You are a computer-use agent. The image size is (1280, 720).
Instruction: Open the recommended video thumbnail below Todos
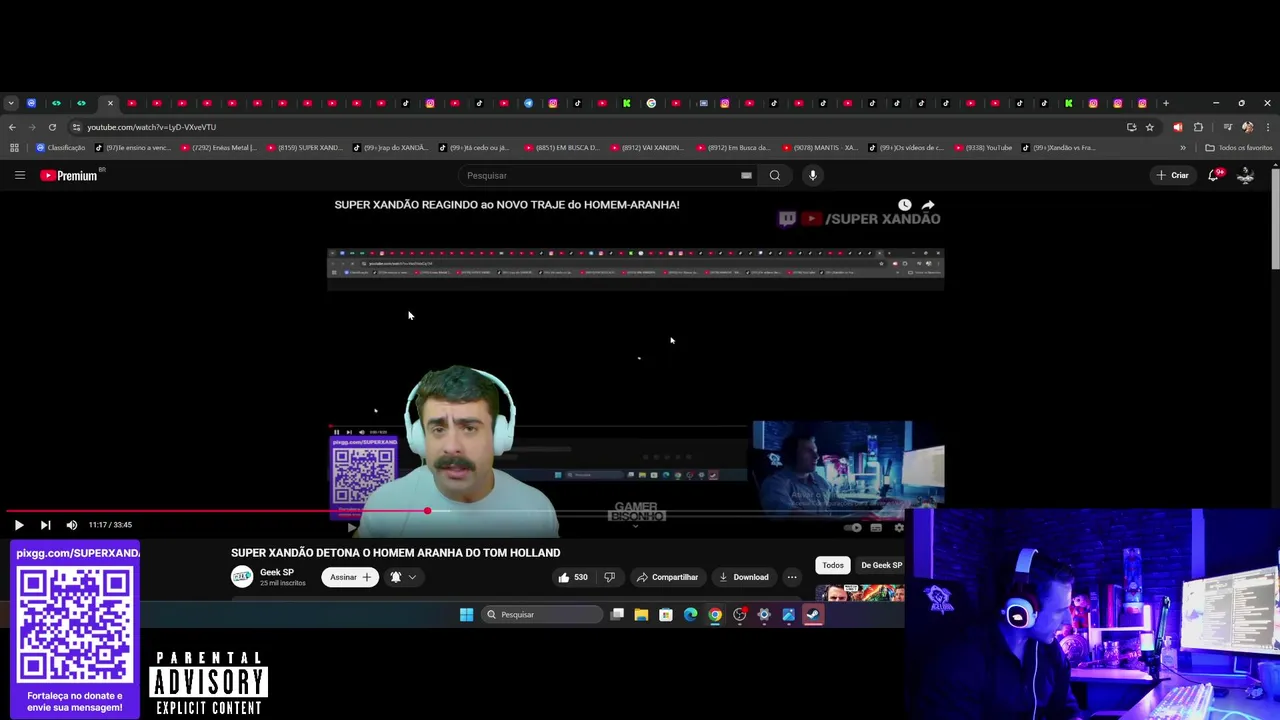[x=860, y=593]
